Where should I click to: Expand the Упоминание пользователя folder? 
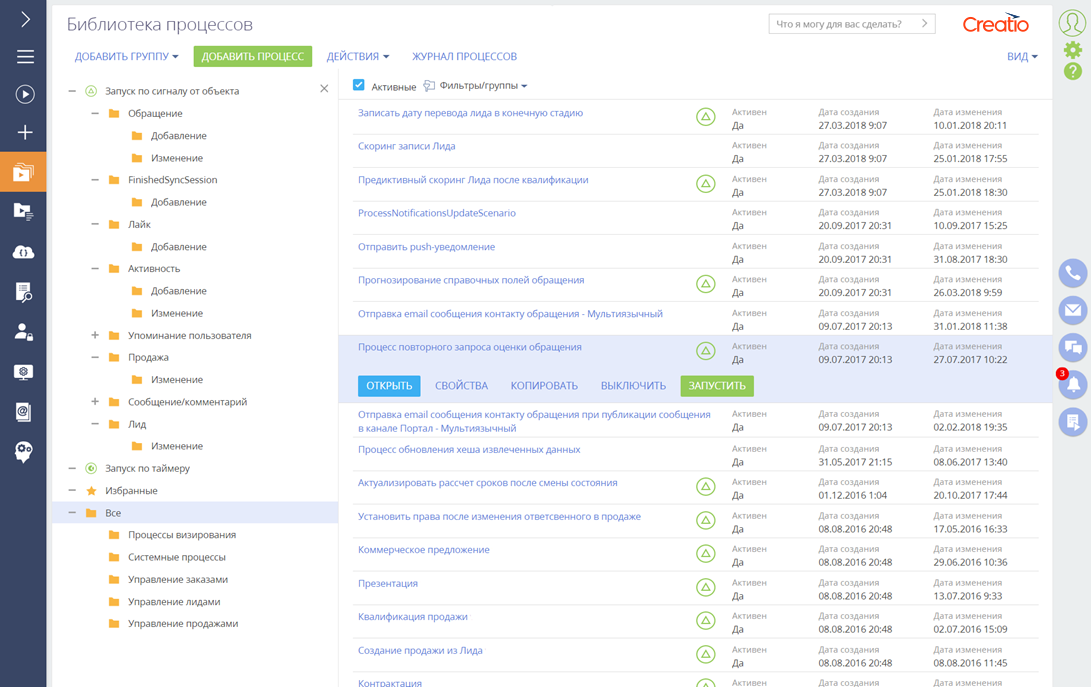pos(95,336)
